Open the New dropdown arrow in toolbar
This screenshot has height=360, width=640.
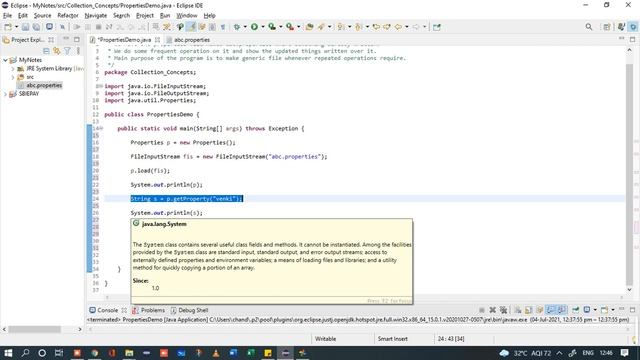pyautogui.click(x=17, y=27)
